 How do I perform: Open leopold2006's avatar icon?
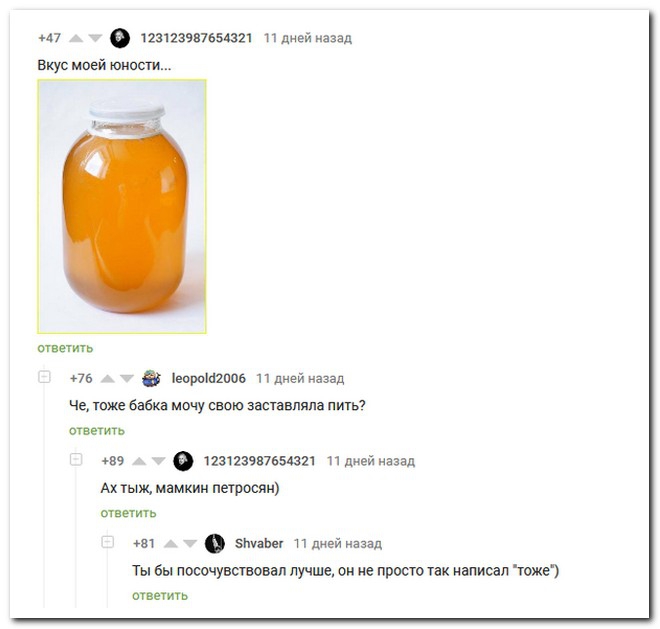click(152, 378)
